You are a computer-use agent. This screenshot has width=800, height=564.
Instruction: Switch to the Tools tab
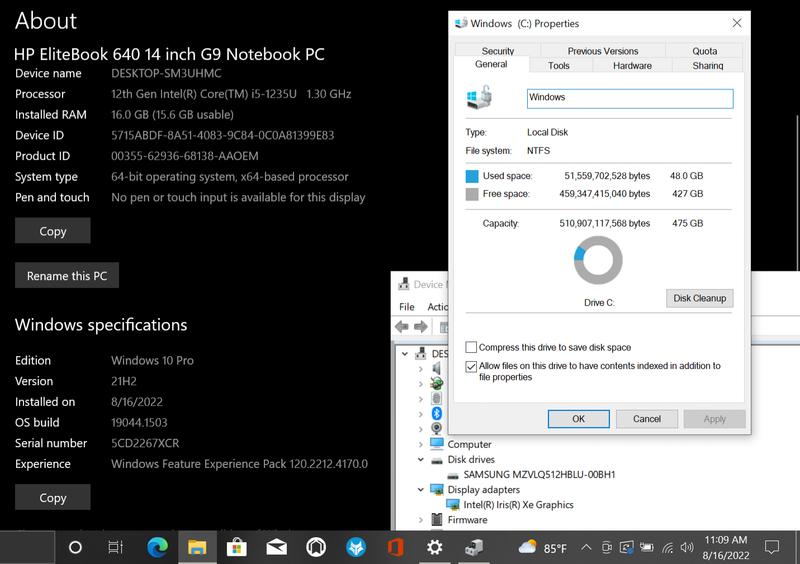(x=559, y=65)
